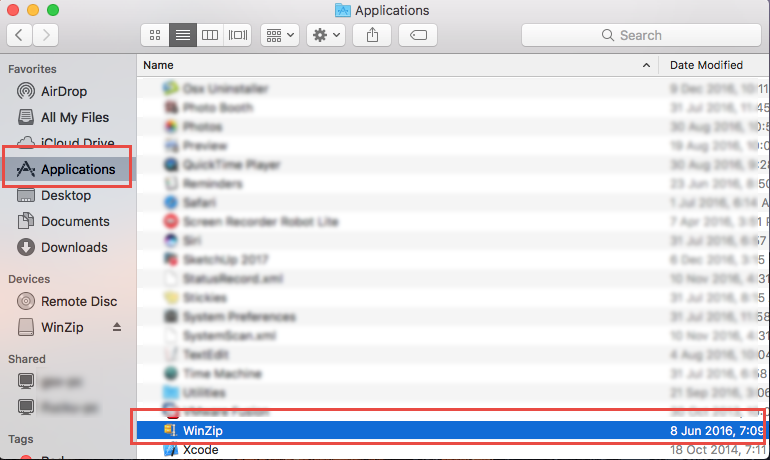Viewport: 770px width, 460px height.
Task: Click the Xcode app icon in list
Action: 170,450
